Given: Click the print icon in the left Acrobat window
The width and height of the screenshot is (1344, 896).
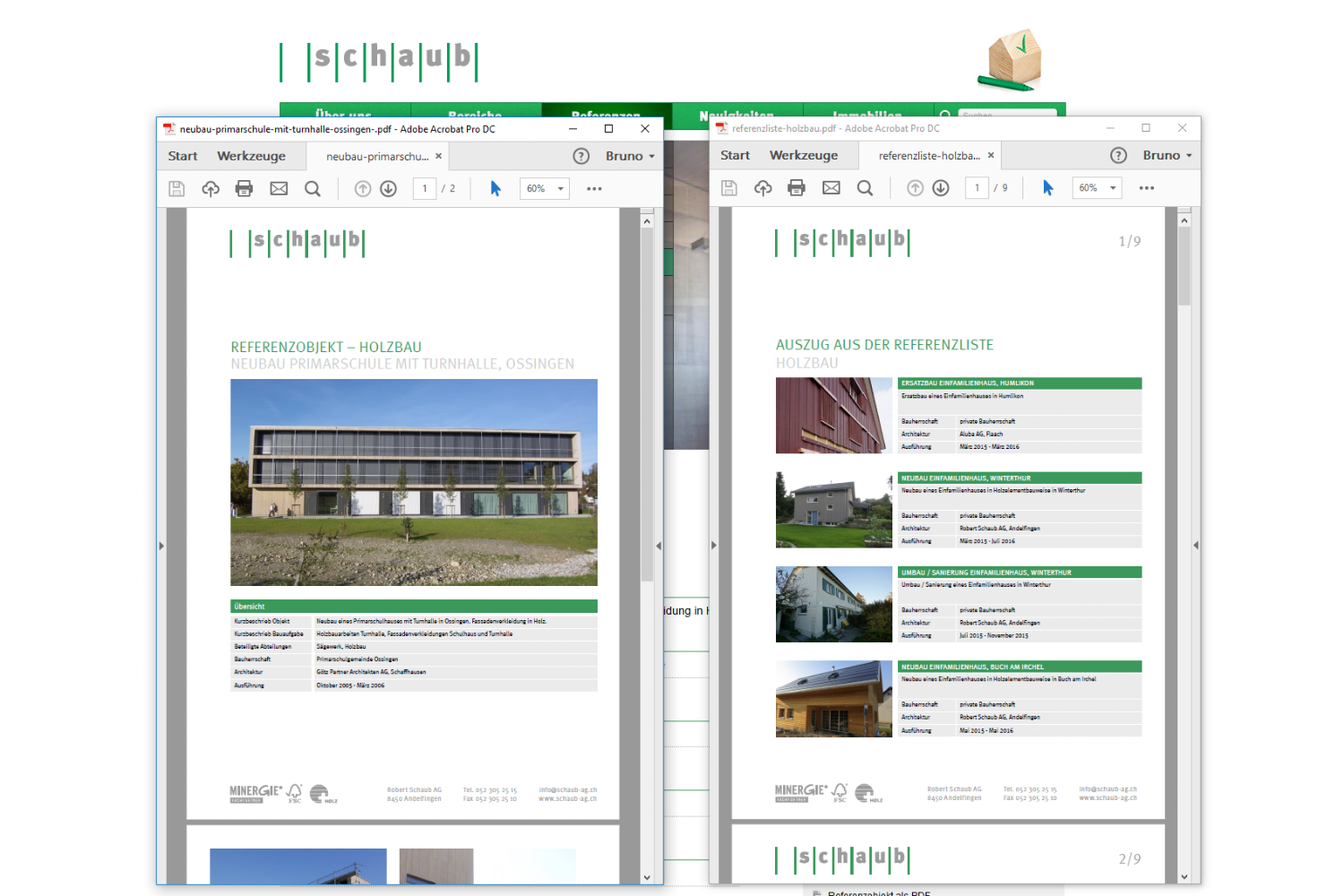Looking at the screenshot, I should pos(244,189).
